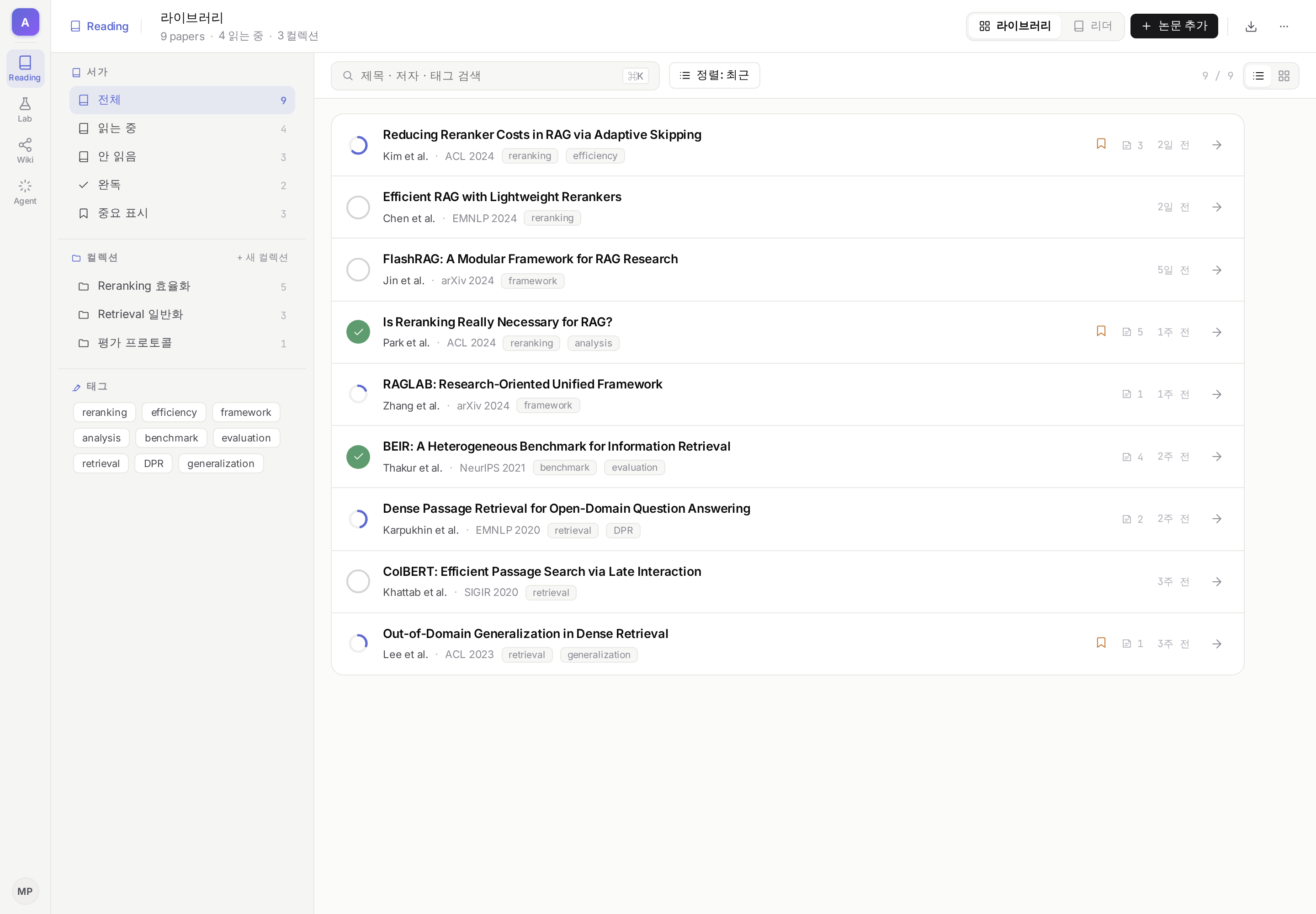Open 평가 프로토콜 collection
This screenshot has height=914, width=1316.
182,342
